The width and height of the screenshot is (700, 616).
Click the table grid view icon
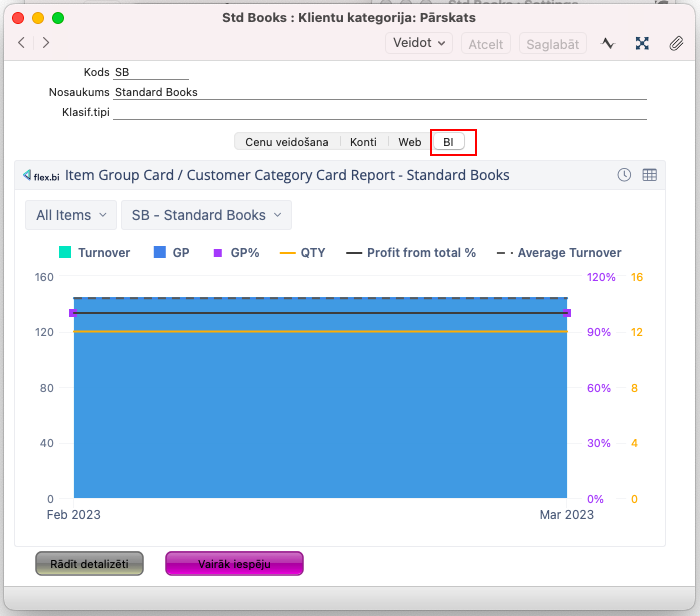point(650,175)
